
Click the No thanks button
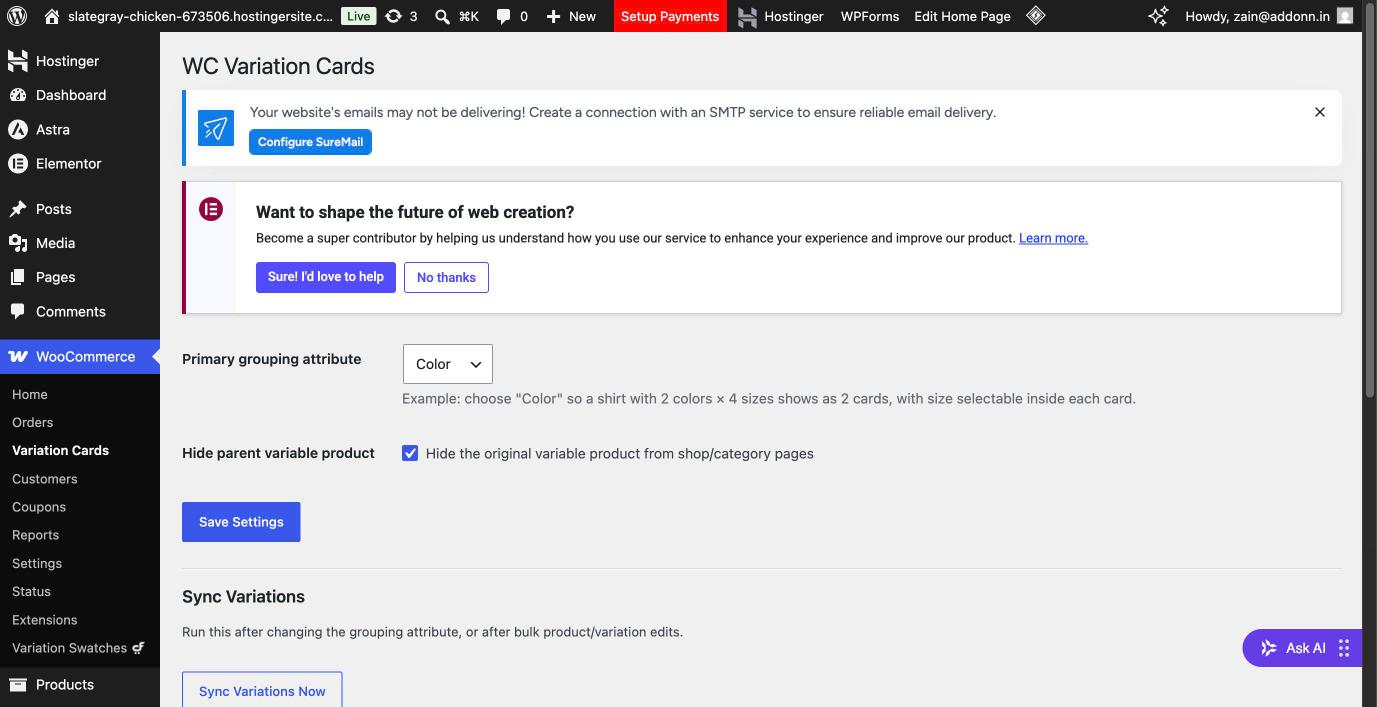(446, 277)
